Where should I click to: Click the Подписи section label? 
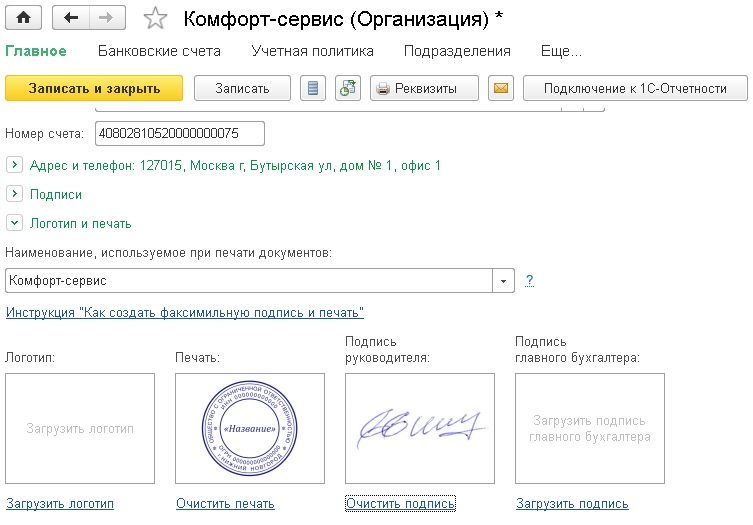[56, 195]
